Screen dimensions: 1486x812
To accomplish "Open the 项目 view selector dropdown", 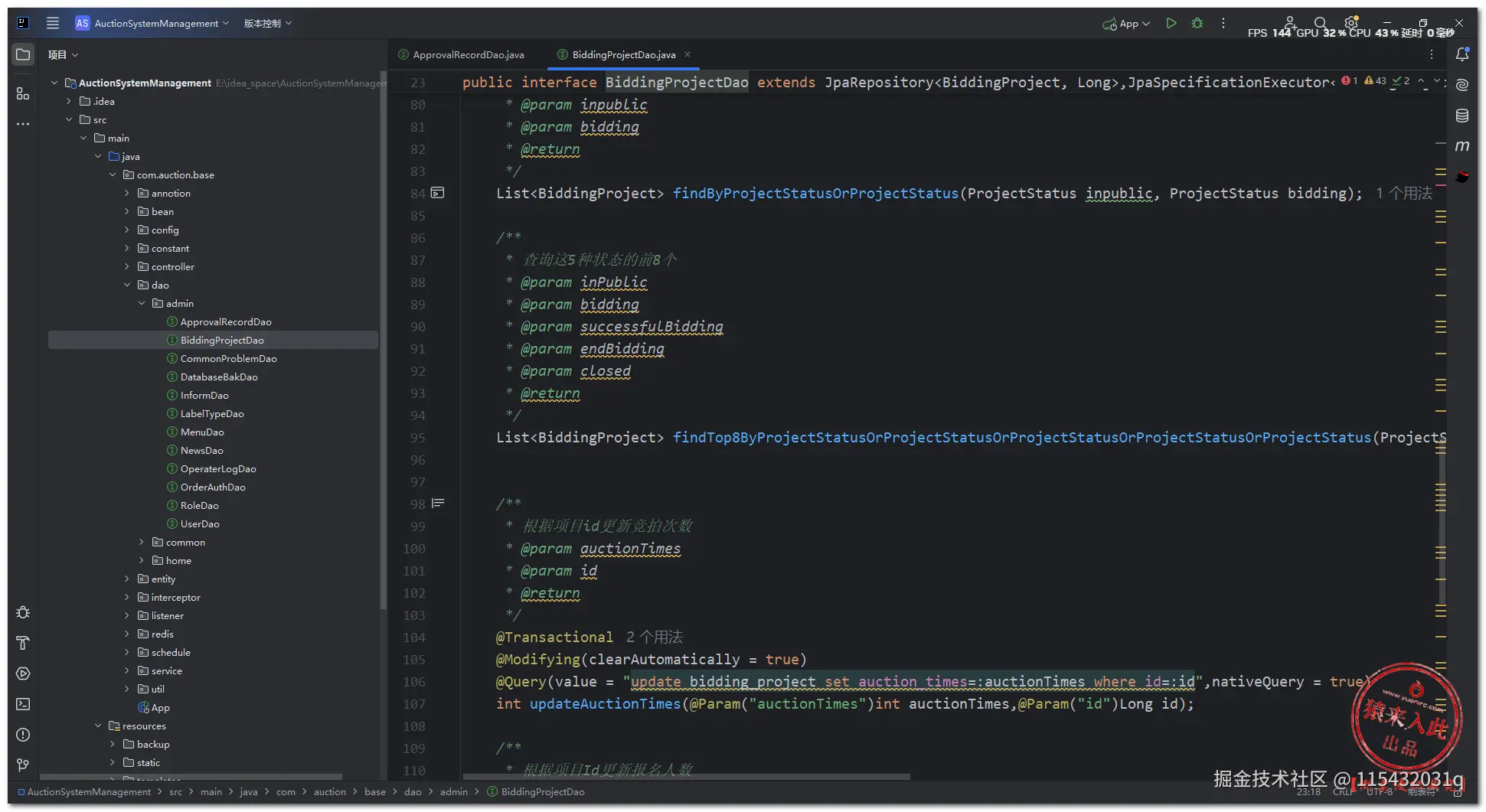I will tap(64, 54).
